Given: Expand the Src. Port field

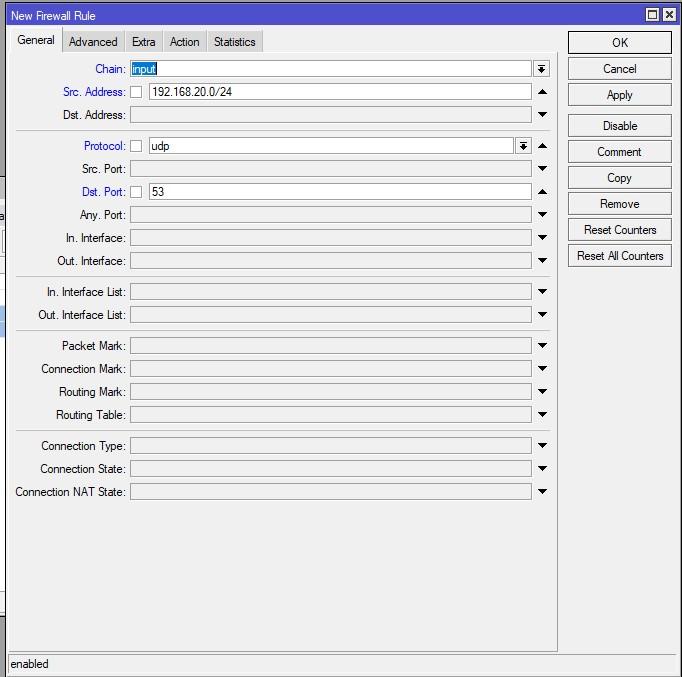Looking at the screenshot, I should [x=542, y=169].
